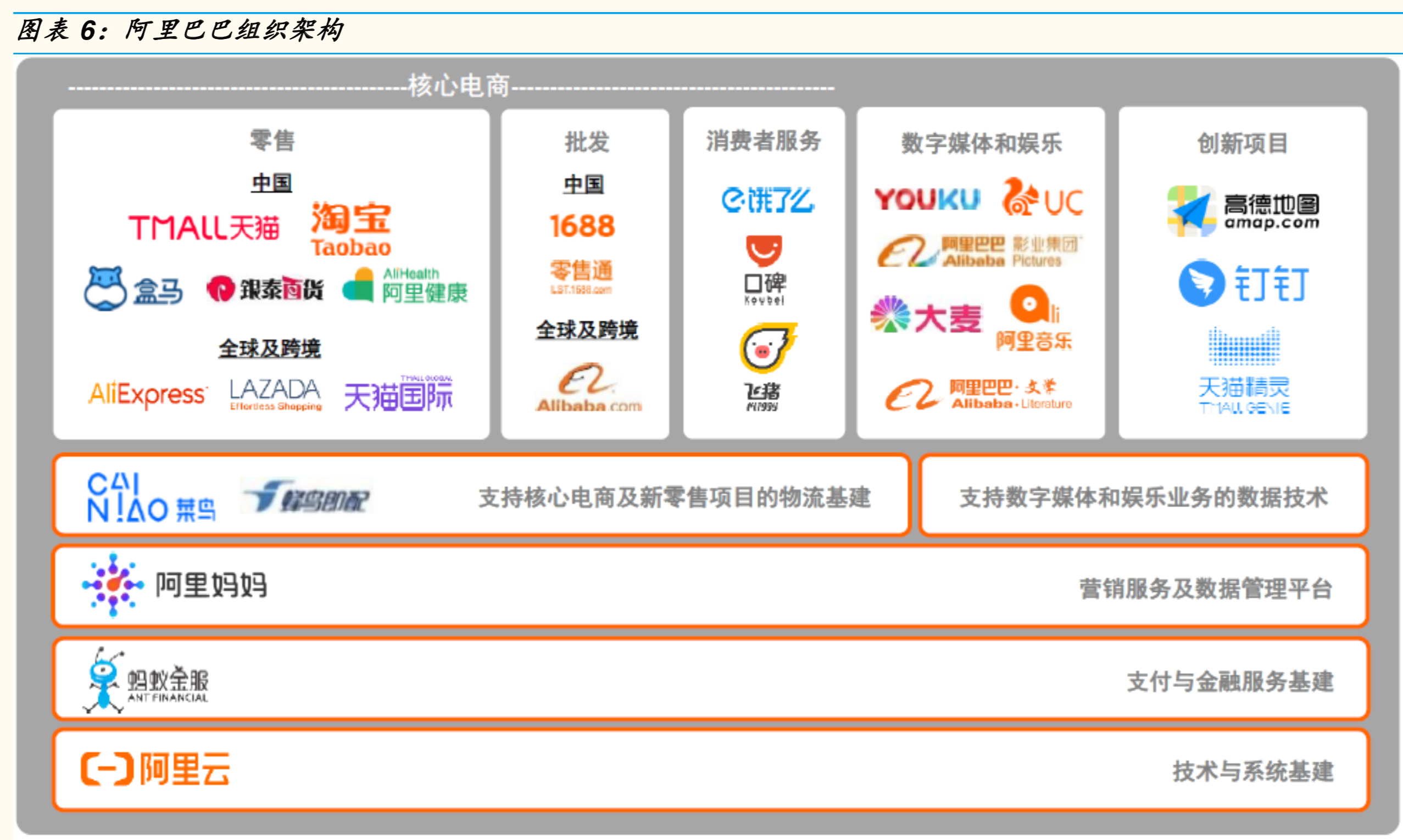Select the 创新项目 category header
Screen dimensions: 1403x840
point(1245,143)
